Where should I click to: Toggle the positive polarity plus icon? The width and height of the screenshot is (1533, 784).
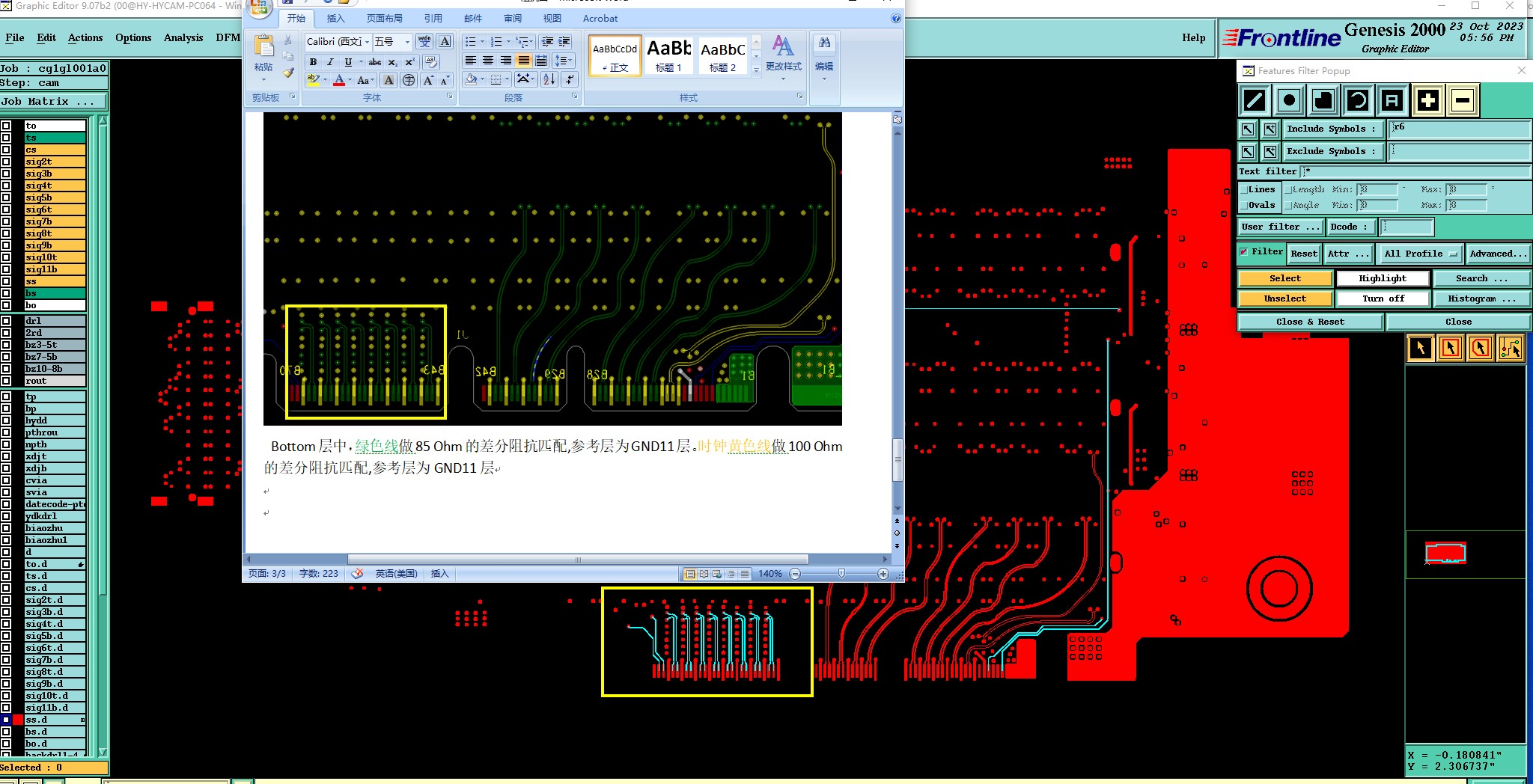click(x=1427, y=100)
